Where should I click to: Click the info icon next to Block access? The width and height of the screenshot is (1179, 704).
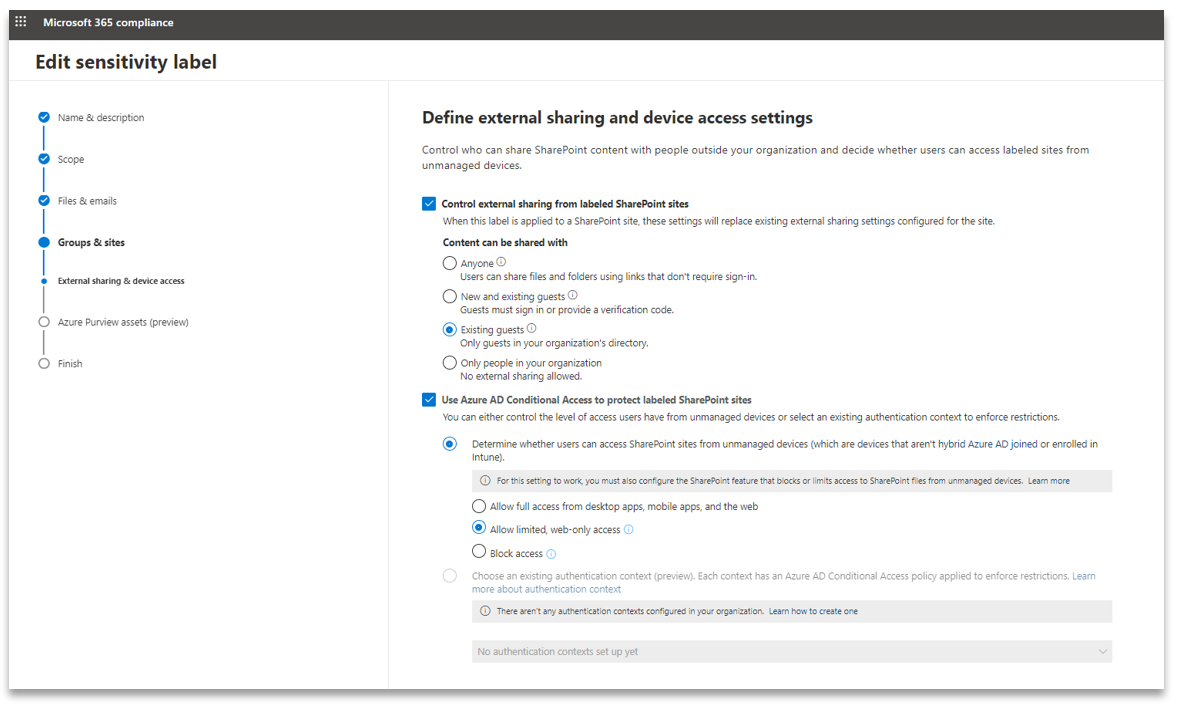click(x=551, y=554)
